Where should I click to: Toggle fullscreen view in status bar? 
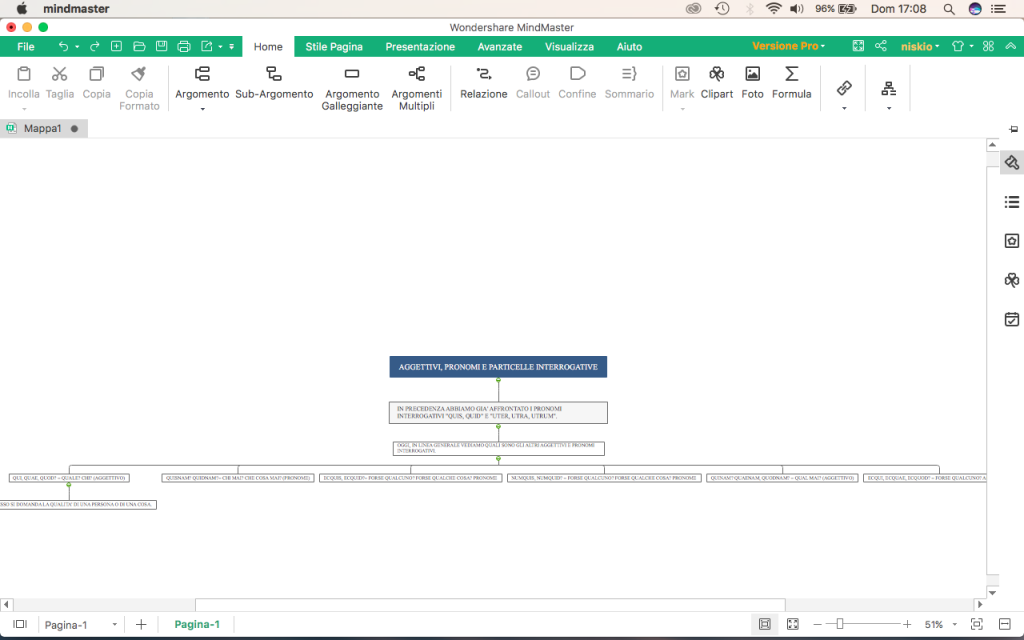(793, 624)
